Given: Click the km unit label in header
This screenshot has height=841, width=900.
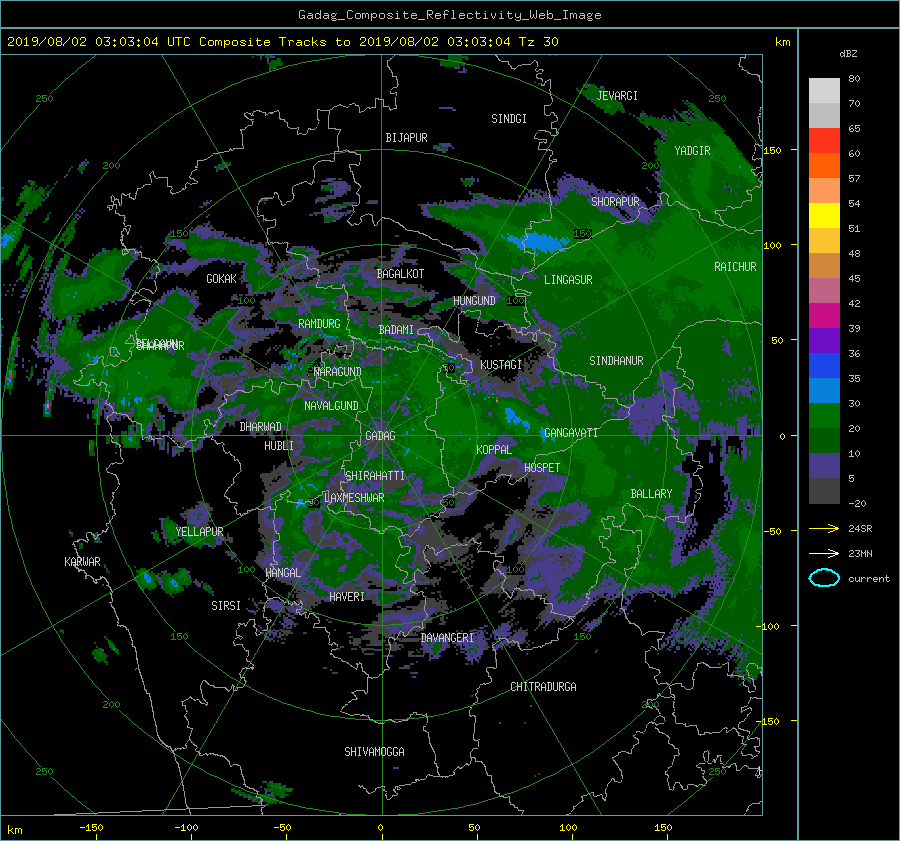Looking at the screenshot, I should (x=782, y=42).
